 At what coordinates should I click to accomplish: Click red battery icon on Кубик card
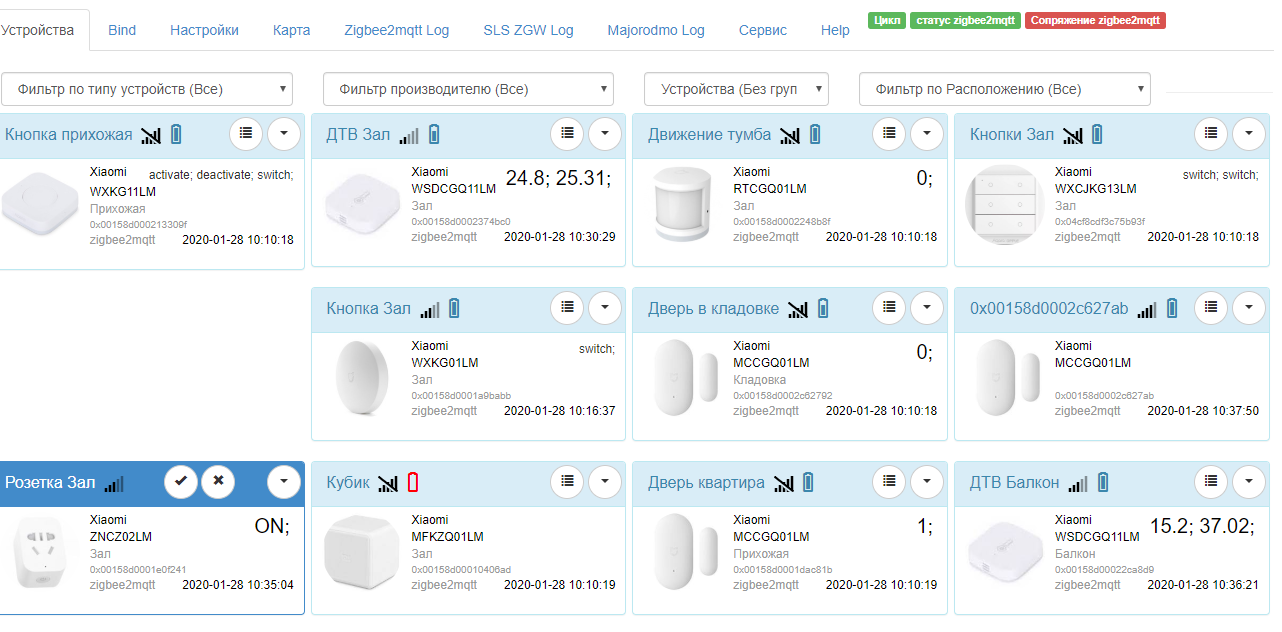413,483
